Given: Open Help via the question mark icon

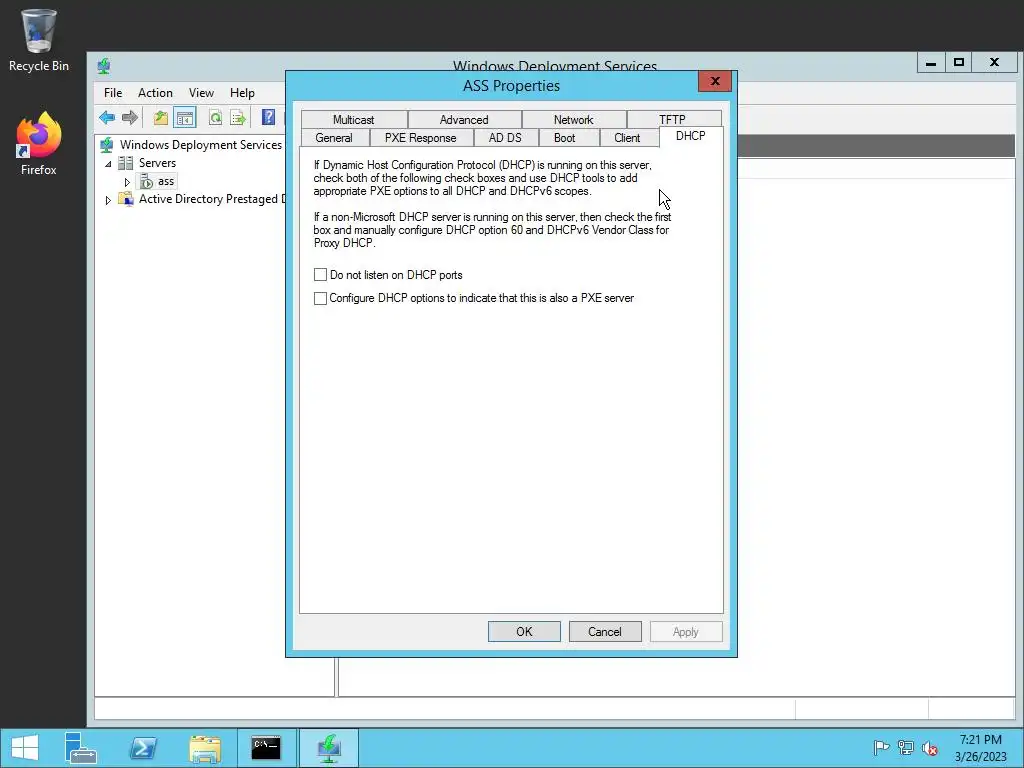Looking at the screenshot, I should pyautogui.click(x=268, y=117).
